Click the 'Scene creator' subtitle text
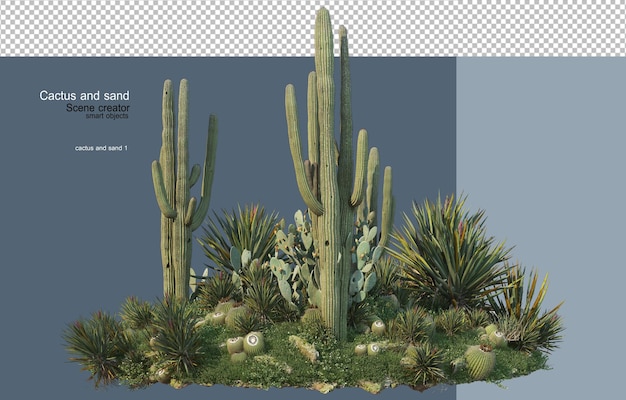Screen dimensions: 626x400 click(x=98, y=108)
